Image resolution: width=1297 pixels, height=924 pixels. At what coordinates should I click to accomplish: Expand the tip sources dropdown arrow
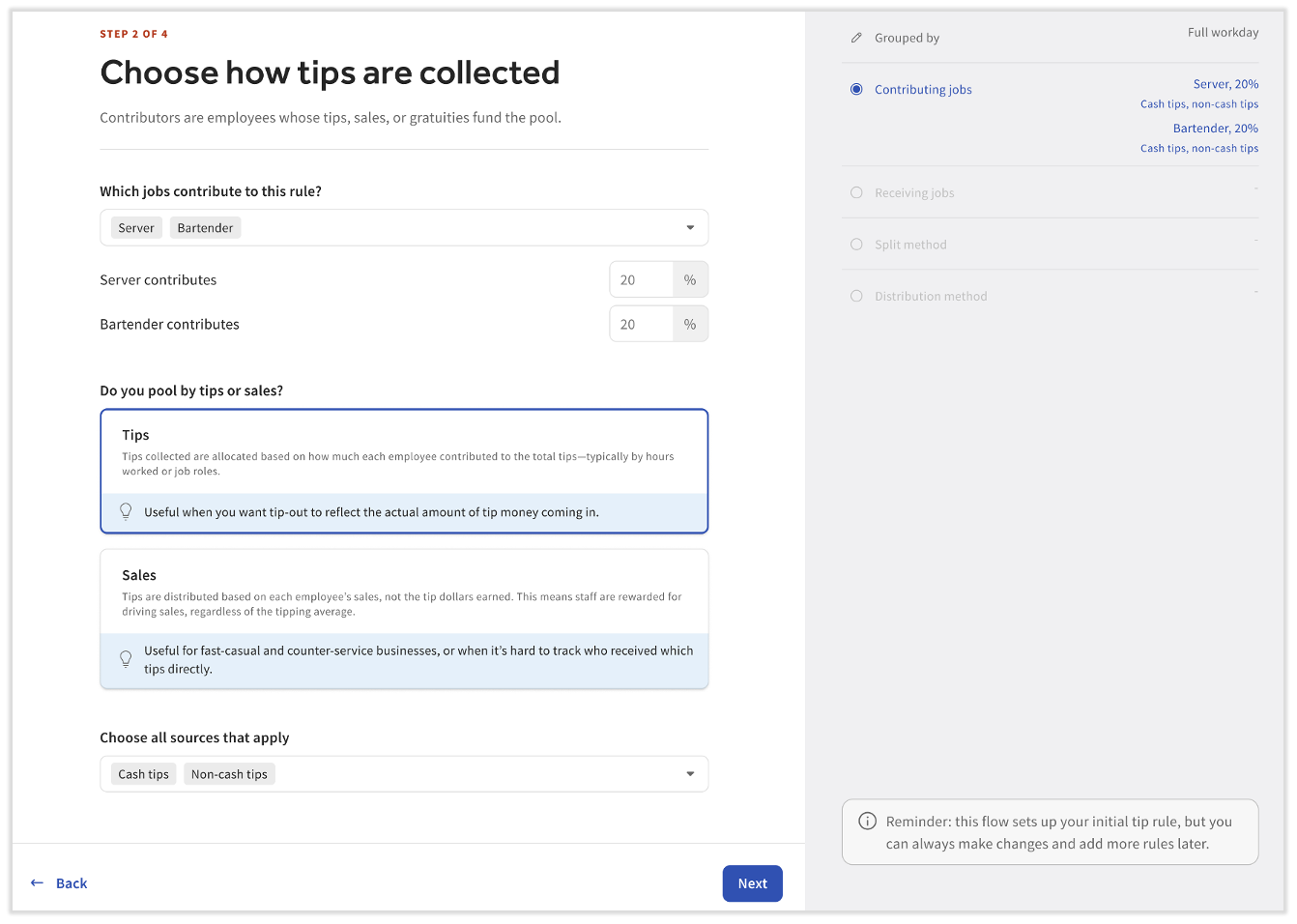click(690, 774)
